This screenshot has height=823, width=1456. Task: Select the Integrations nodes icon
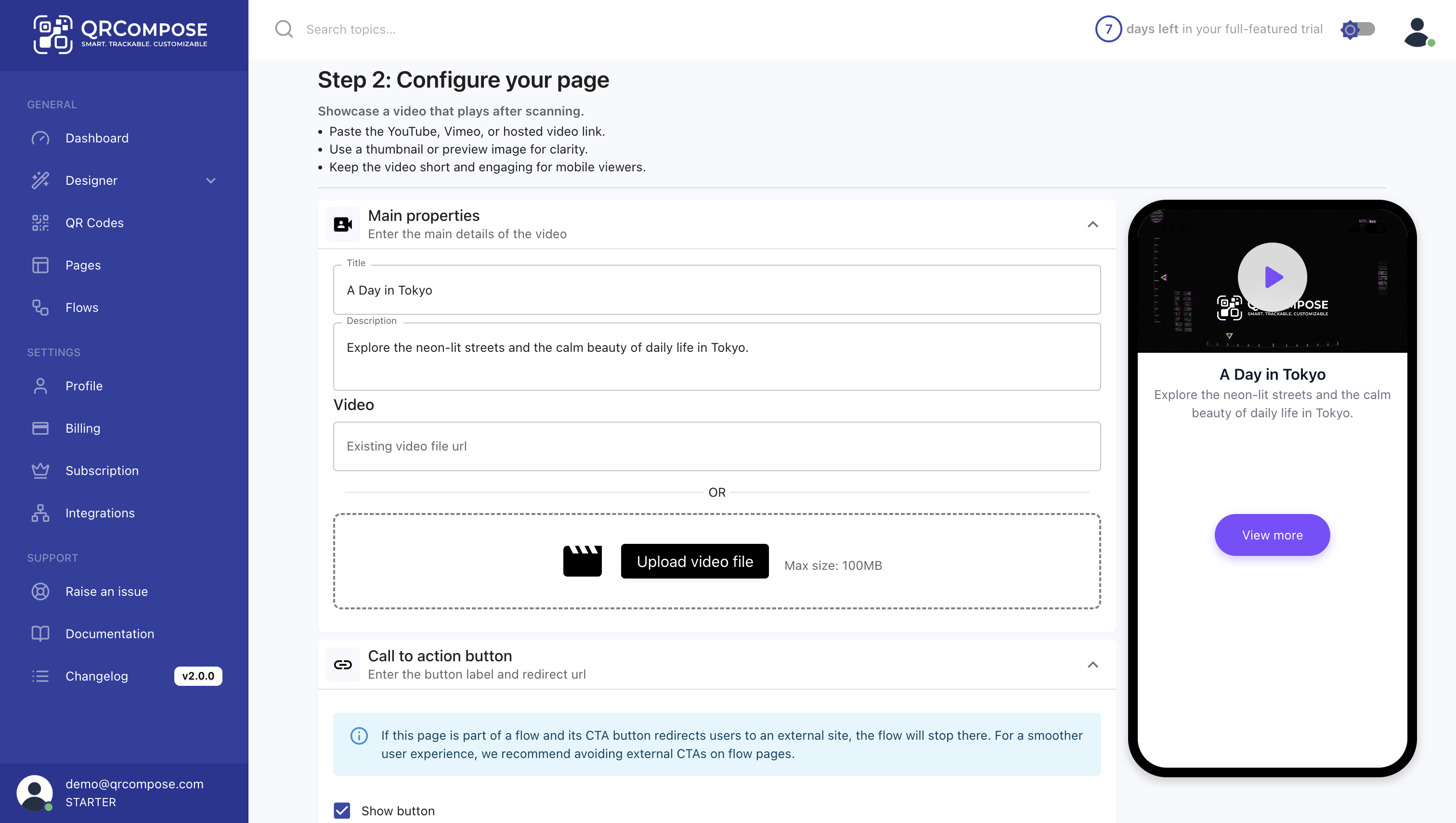pyautogui.click(x=40, y=513)
